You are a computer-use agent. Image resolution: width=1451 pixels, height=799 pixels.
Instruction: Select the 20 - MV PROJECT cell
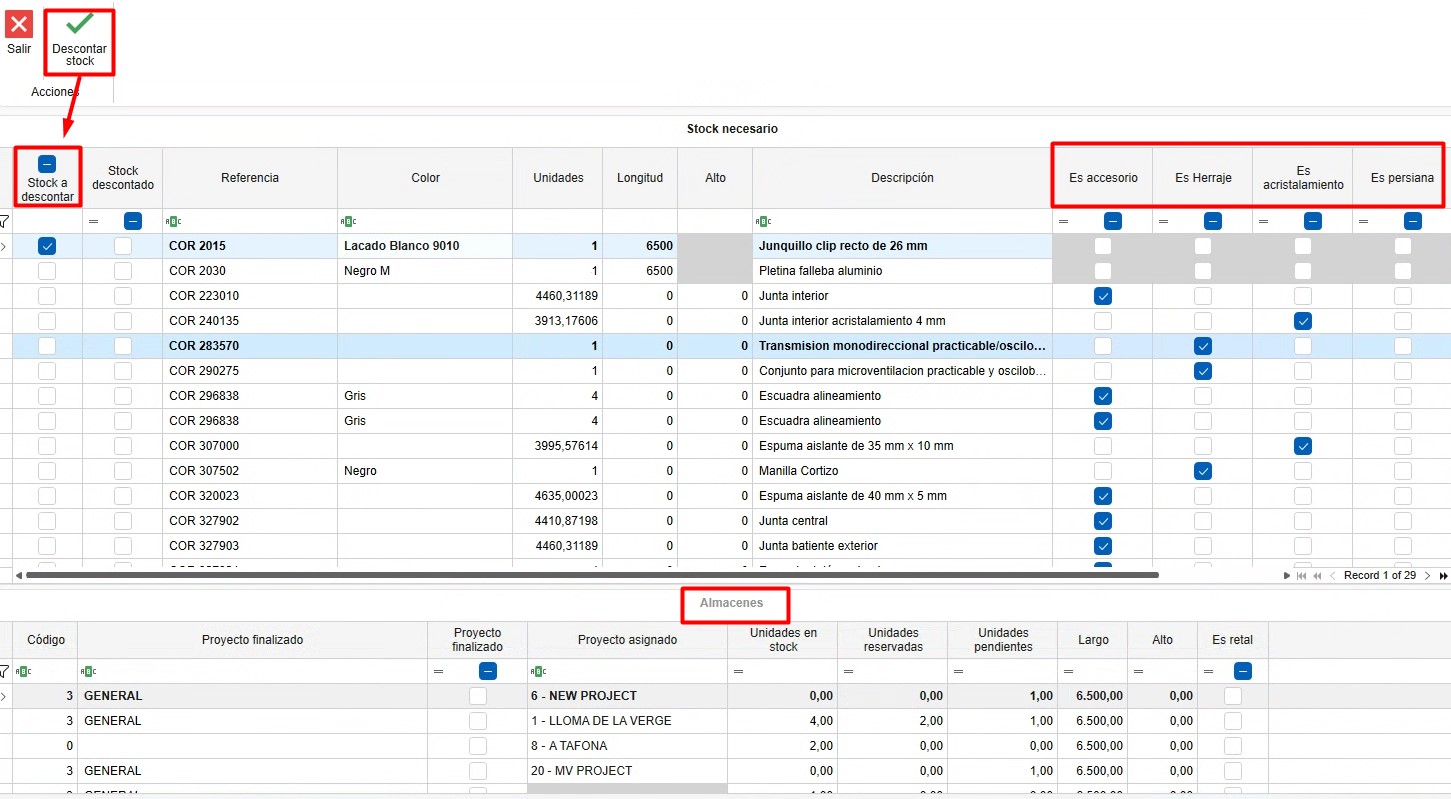click(x=627, y=771)
